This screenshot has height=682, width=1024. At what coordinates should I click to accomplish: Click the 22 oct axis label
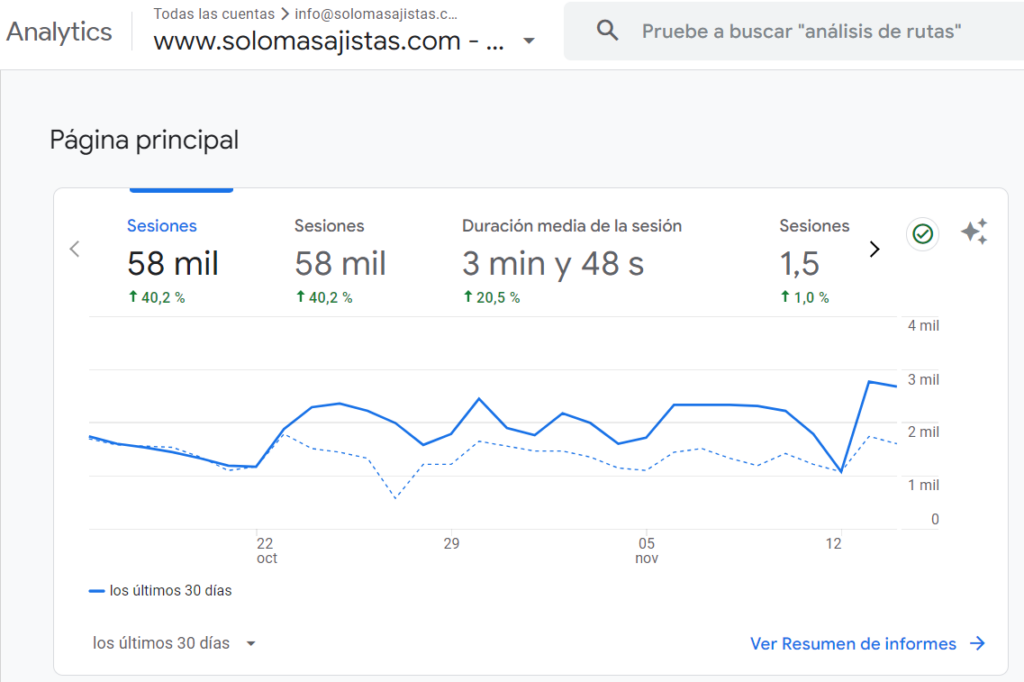coord(266,551)
